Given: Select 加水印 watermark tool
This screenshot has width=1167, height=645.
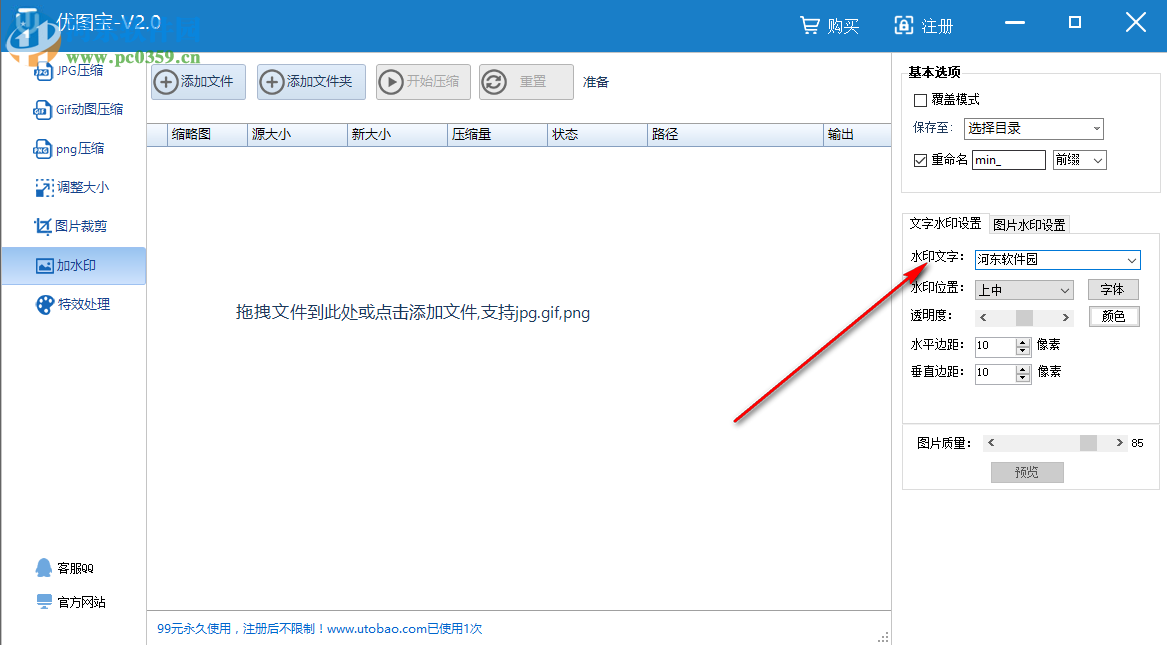Looking at the screenshot, I should pyautogui.click(x=73, y=266).
